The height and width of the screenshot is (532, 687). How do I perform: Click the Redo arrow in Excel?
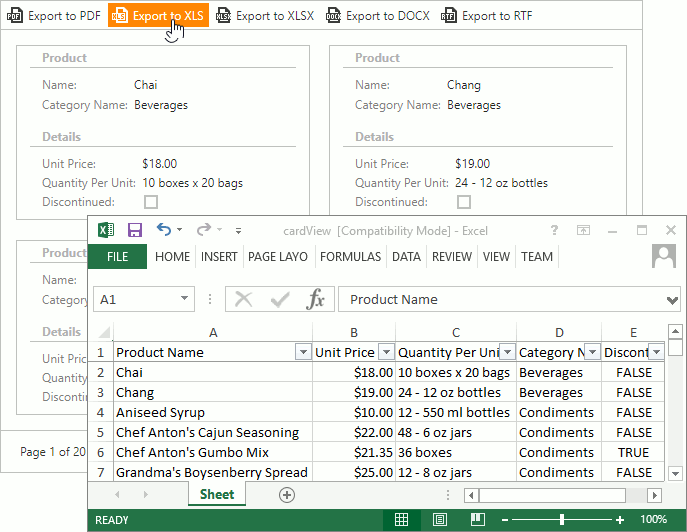coord(204,229)
